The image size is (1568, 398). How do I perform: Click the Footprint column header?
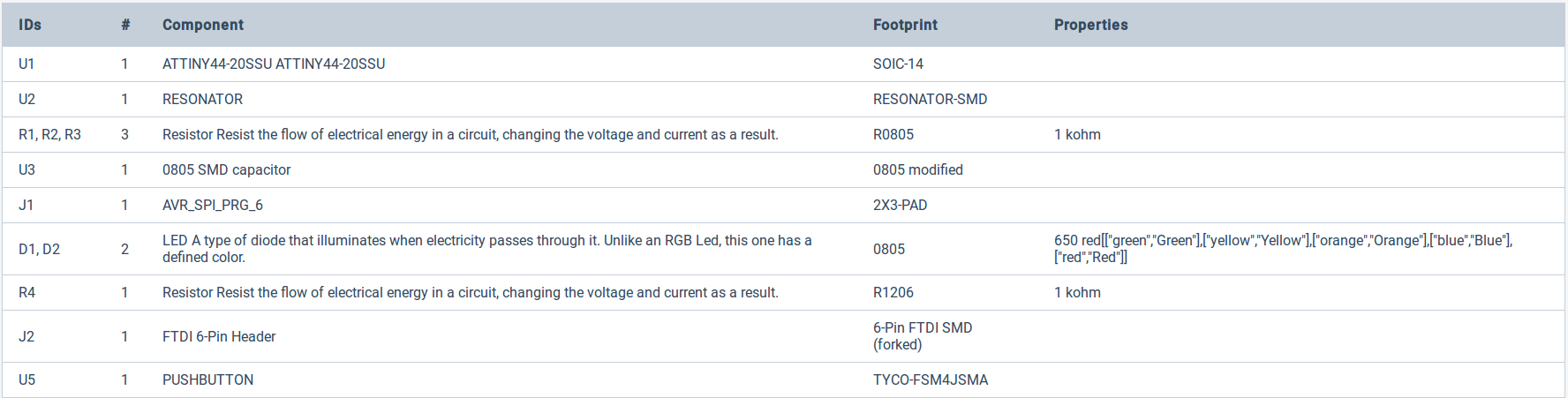pyautogui.click(x=905, y=25)
